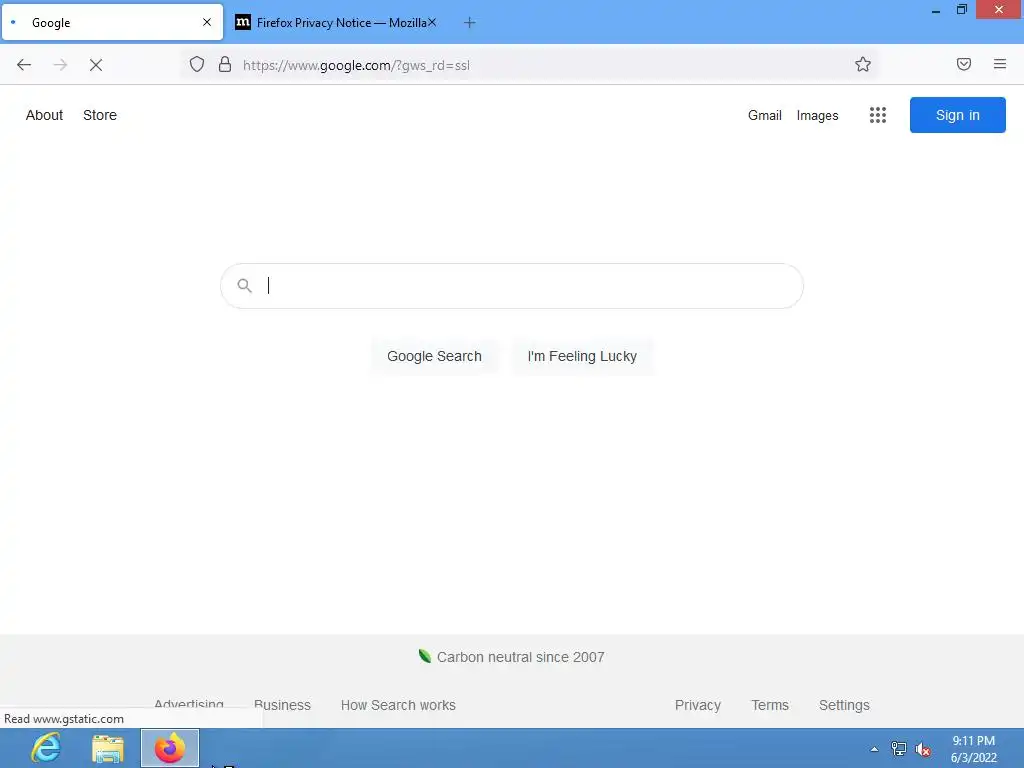Image resolution: width=1024 pixels, height=768 pixels.
Task: Open Carbon neutral since 2007 link
Action: pos(520,657)
